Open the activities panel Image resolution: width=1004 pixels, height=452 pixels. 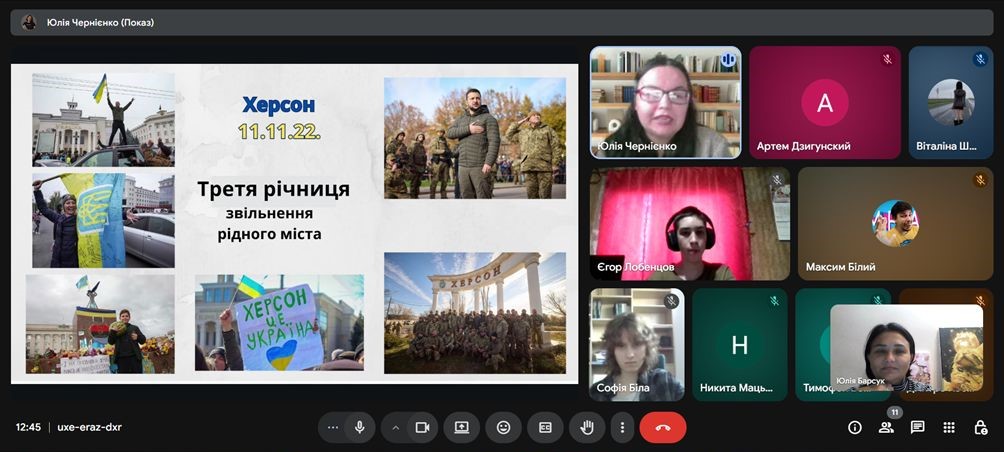click(x=949, y=427)
